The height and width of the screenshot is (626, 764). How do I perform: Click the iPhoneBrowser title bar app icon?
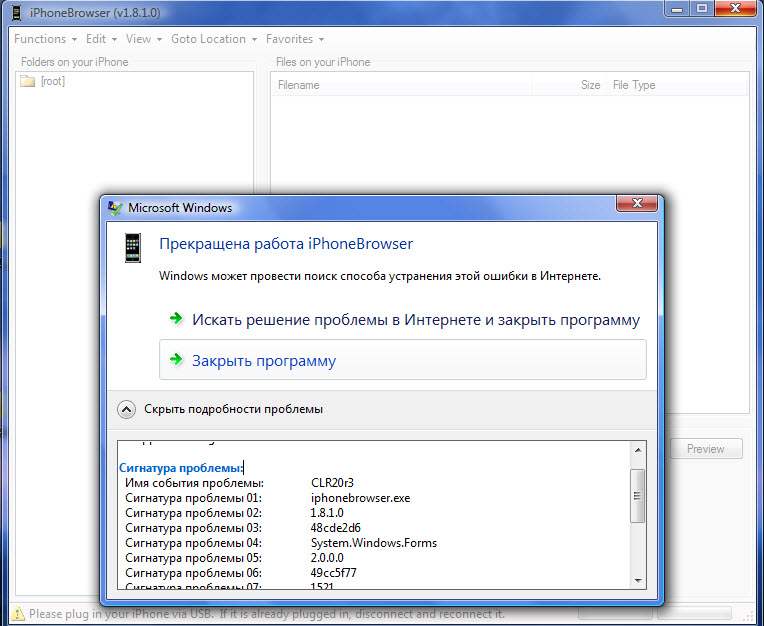tap(15, 12)
